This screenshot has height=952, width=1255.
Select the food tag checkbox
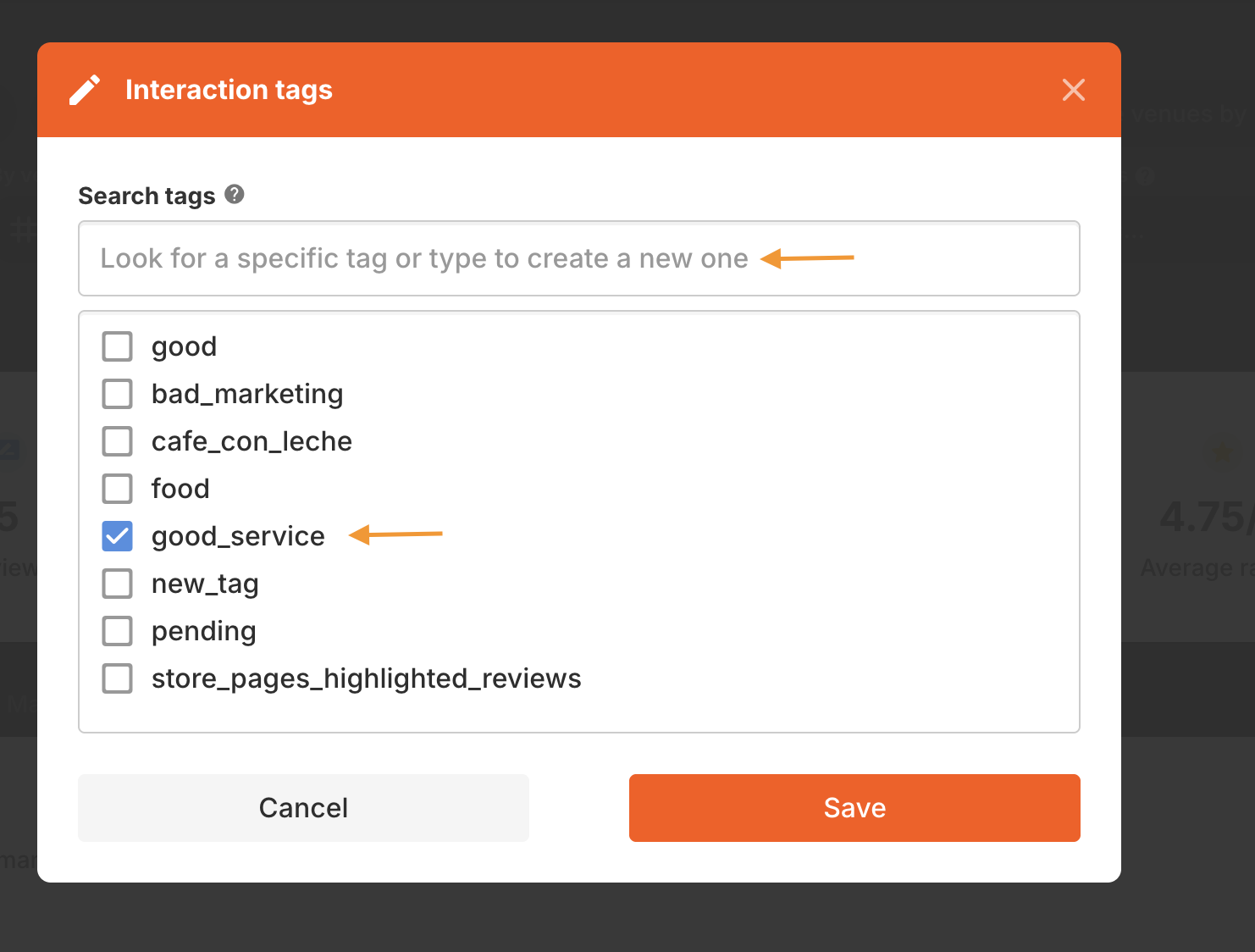tap(118, 489)
